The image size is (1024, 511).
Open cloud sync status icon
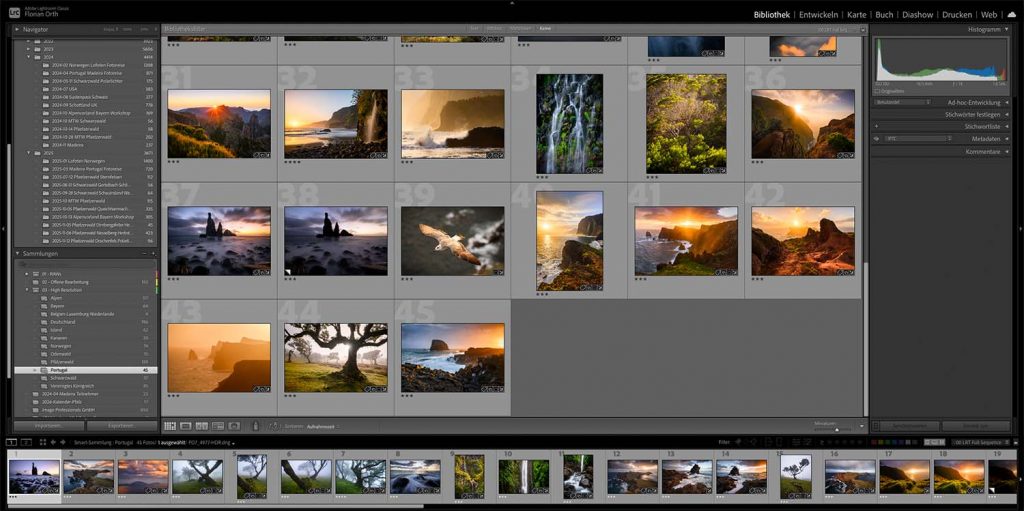(1012, 14)
